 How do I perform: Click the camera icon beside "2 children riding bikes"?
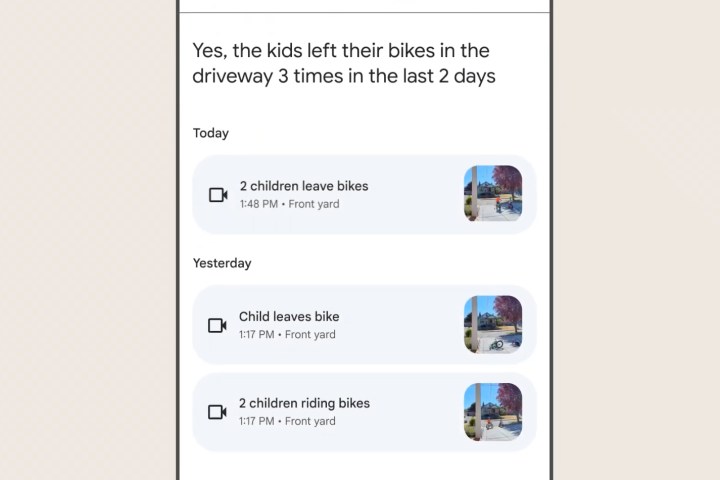point(217,412)
